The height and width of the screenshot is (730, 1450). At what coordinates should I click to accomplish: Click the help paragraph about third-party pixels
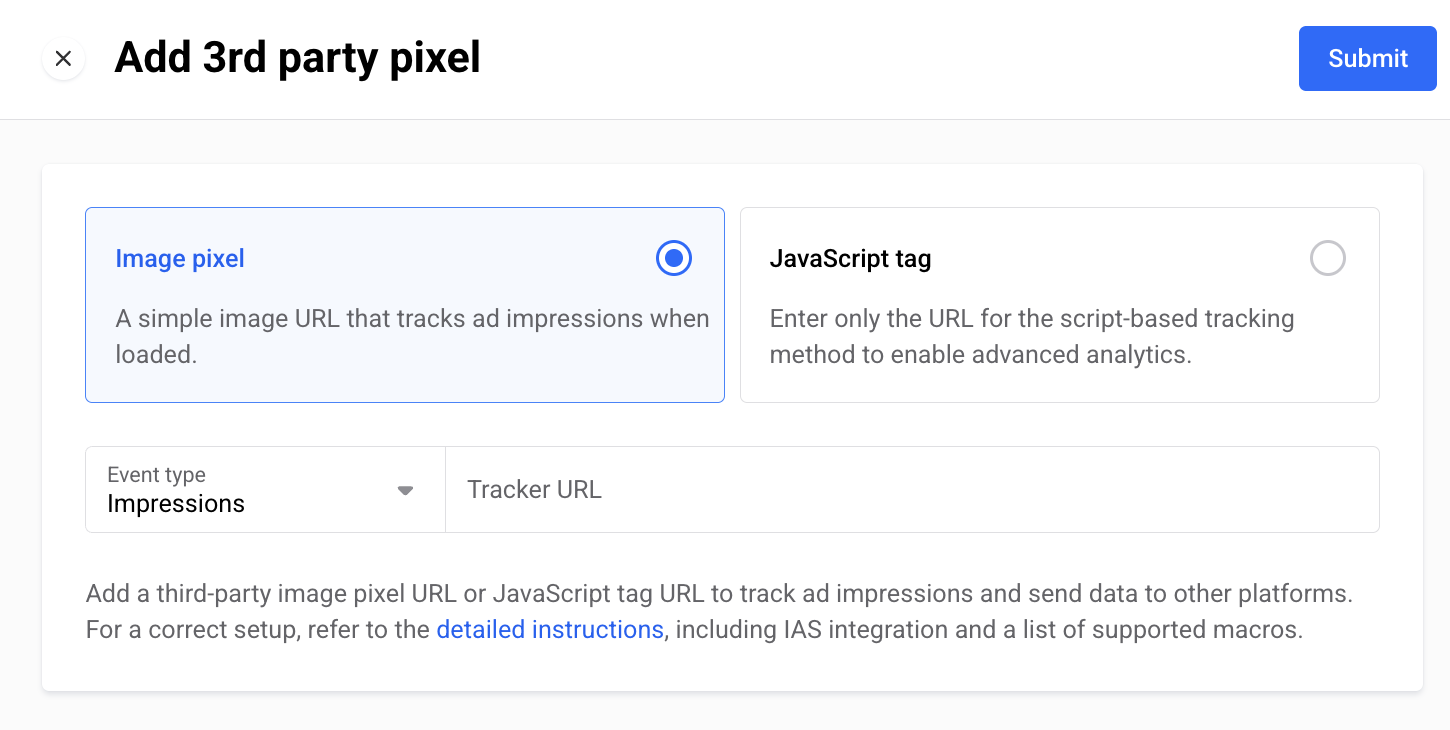pos(718,594)
